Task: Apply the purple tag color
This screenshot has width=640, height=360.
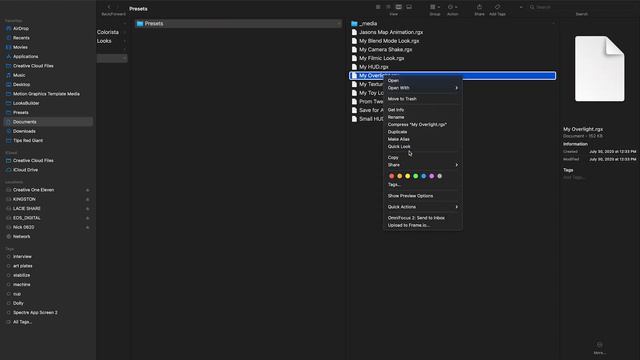Action: (431, 176)
